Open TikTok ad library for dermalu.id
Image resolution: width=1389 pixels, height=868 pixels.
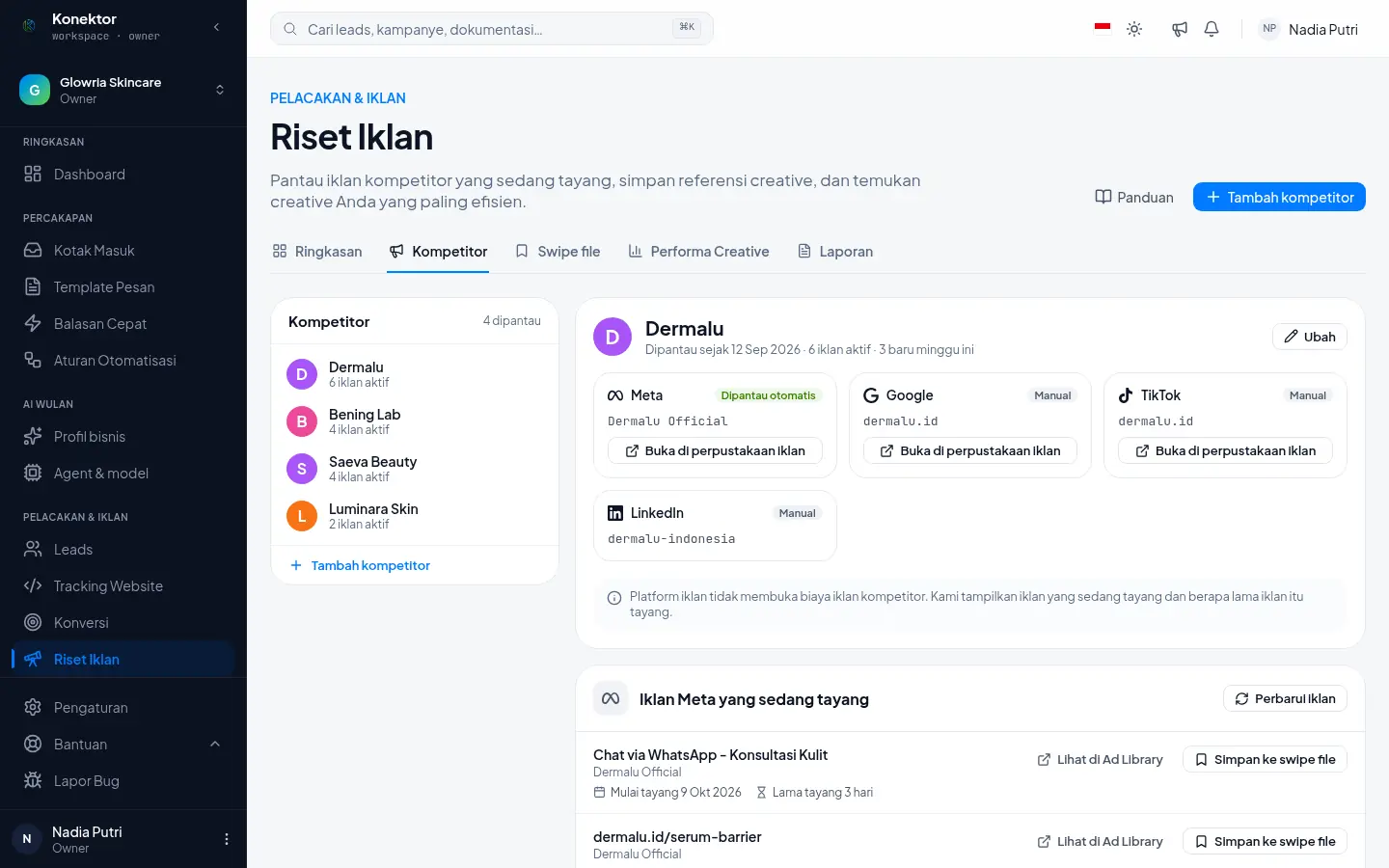1225,450
